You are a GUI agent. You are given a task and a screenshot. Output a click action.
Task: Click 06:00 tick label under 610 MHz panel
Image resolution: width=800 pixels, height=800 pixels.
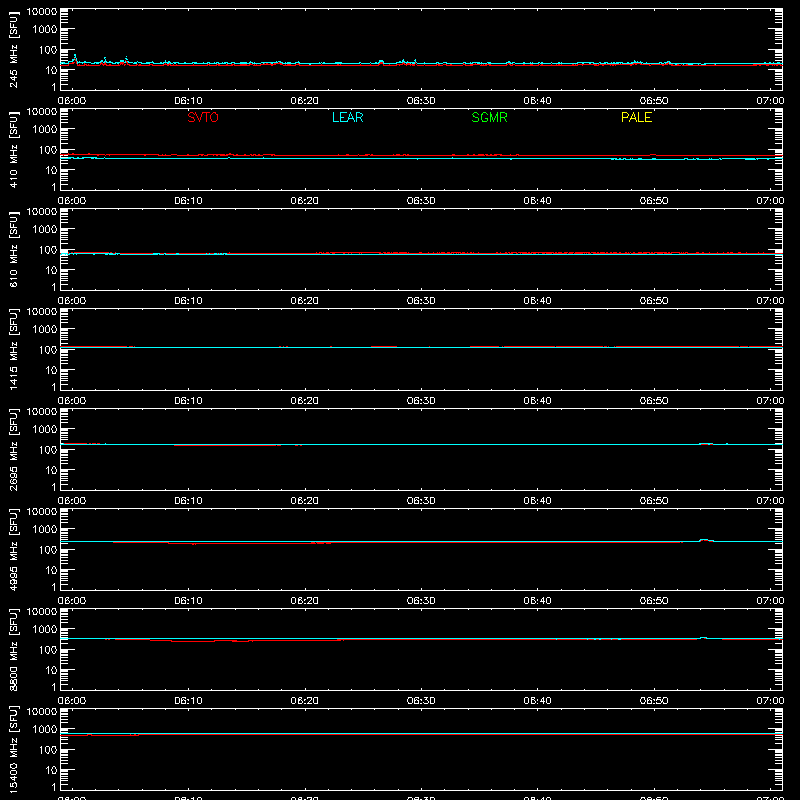[x=72, y=301]
